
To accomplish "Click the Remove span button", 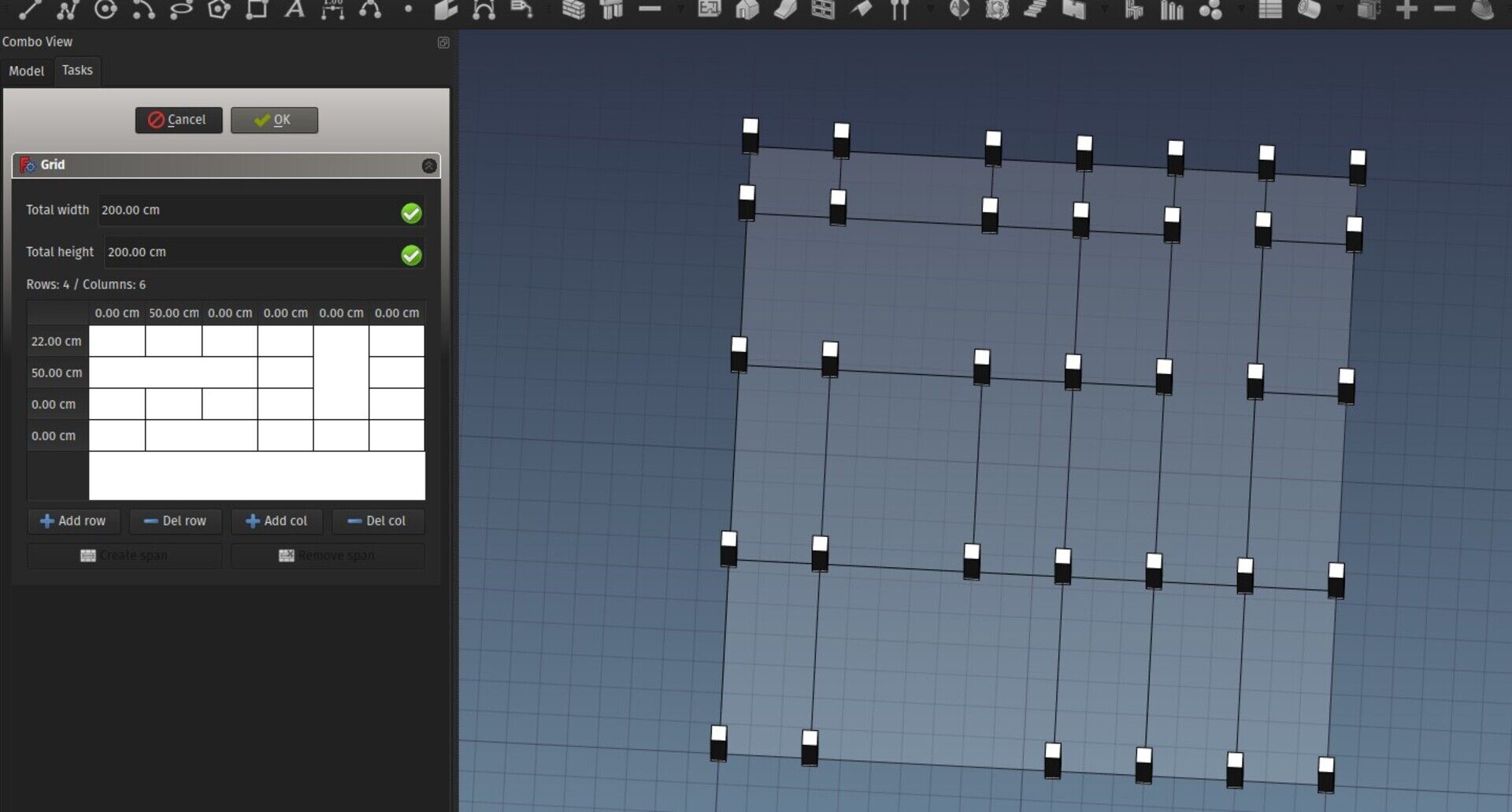I will pyautogui.click(x=328, y=555).
